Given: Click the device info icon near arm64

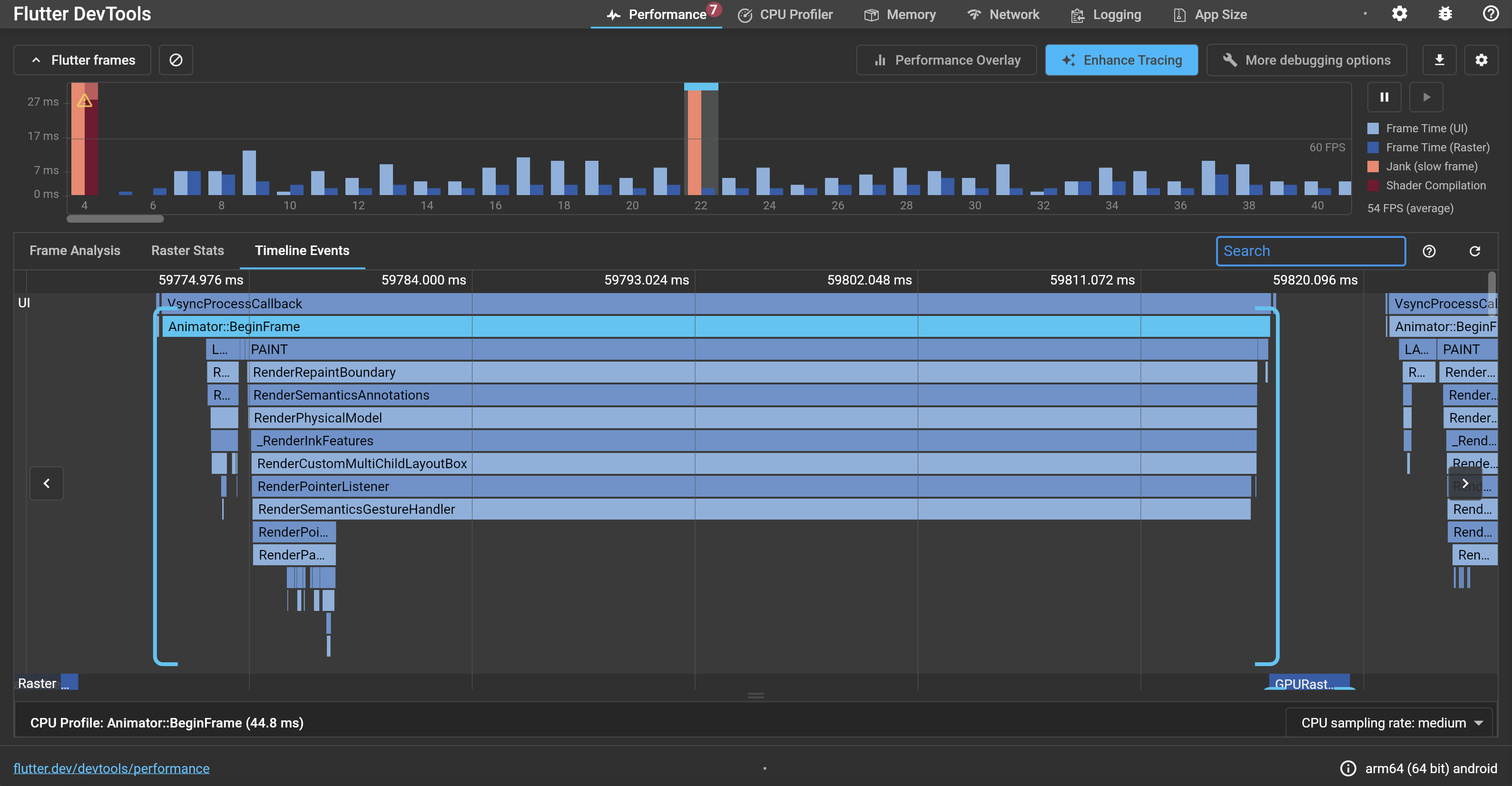Looking at the screenshot, I should 1348,768.
